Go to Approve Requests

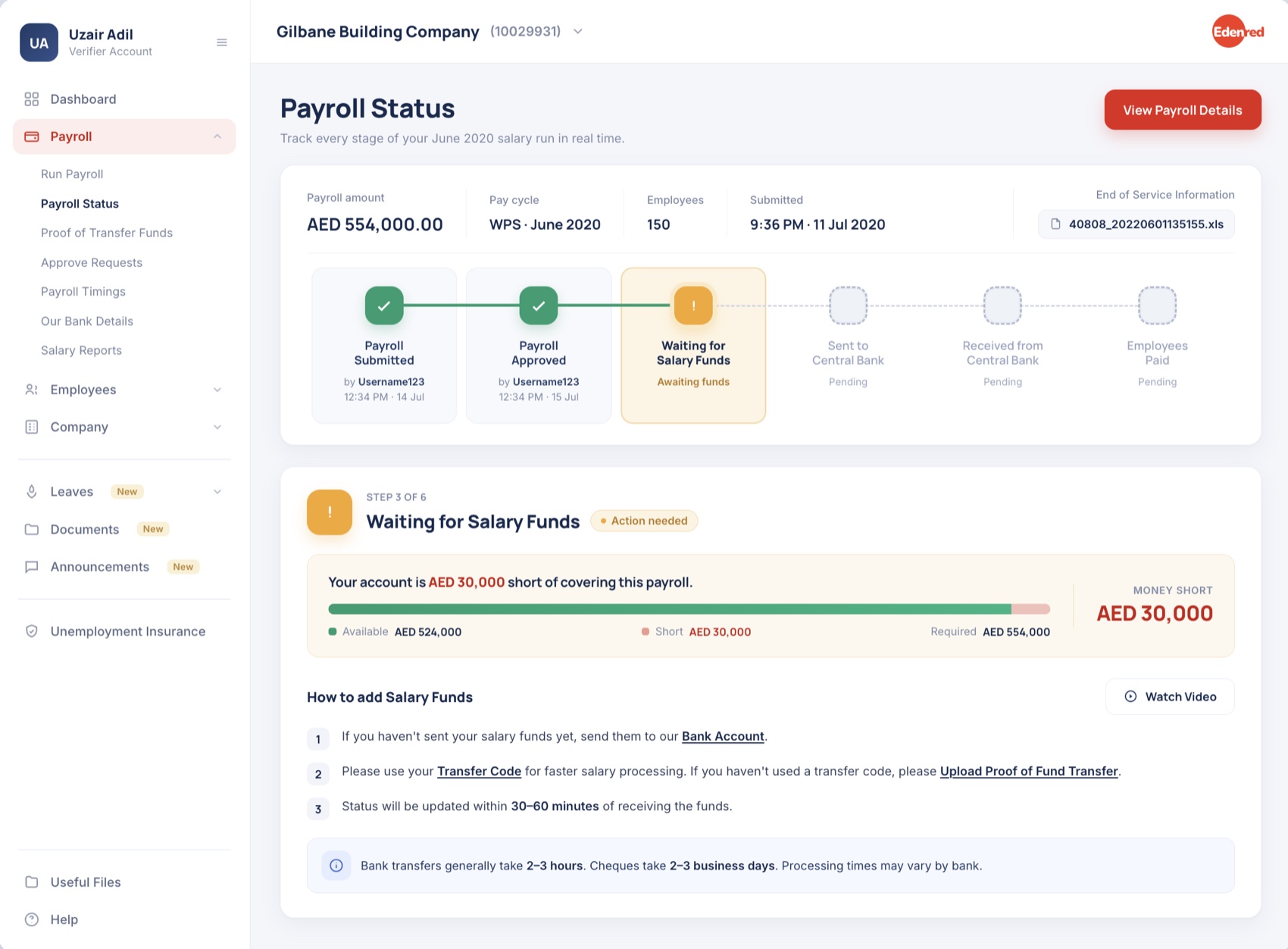pos(92,262)
